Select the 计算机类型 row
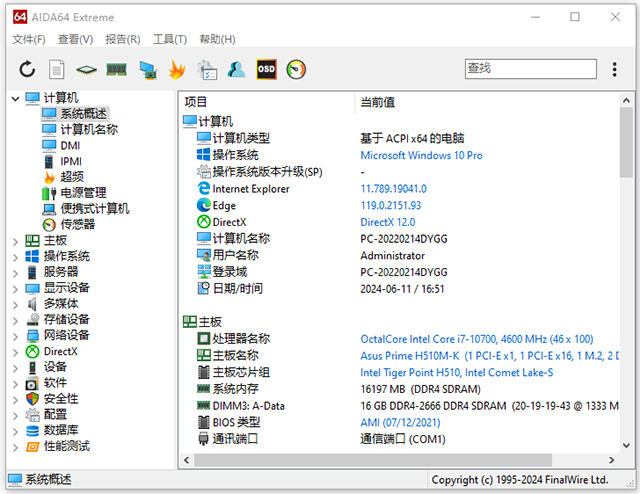 point(399,138)
